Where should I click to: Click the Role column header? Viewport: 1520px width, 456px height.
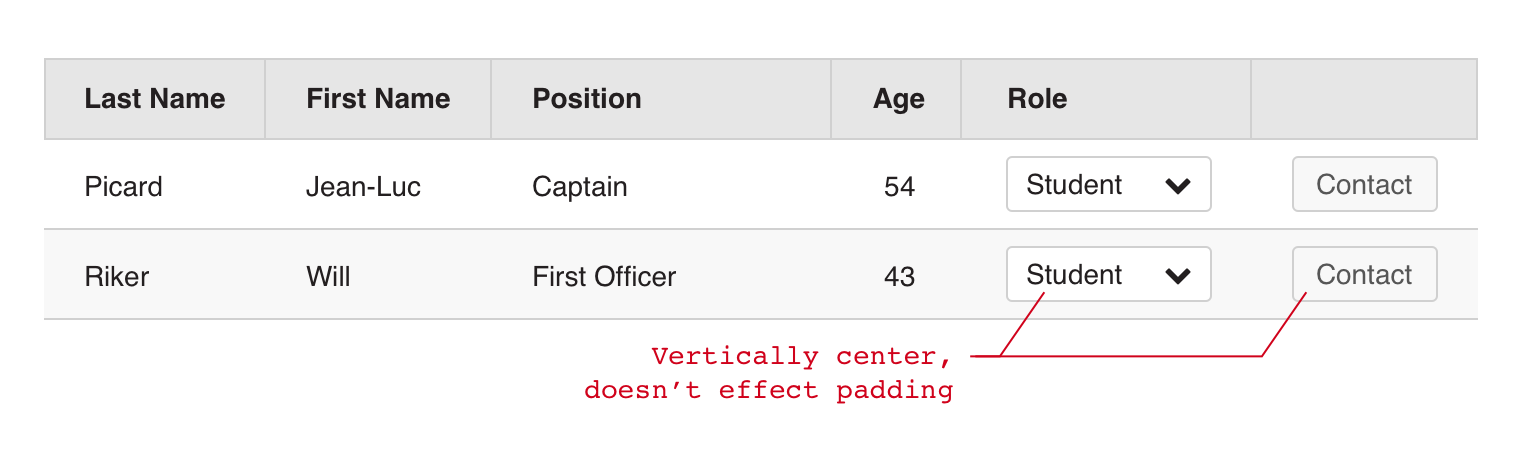click(x=1037, y=99)
